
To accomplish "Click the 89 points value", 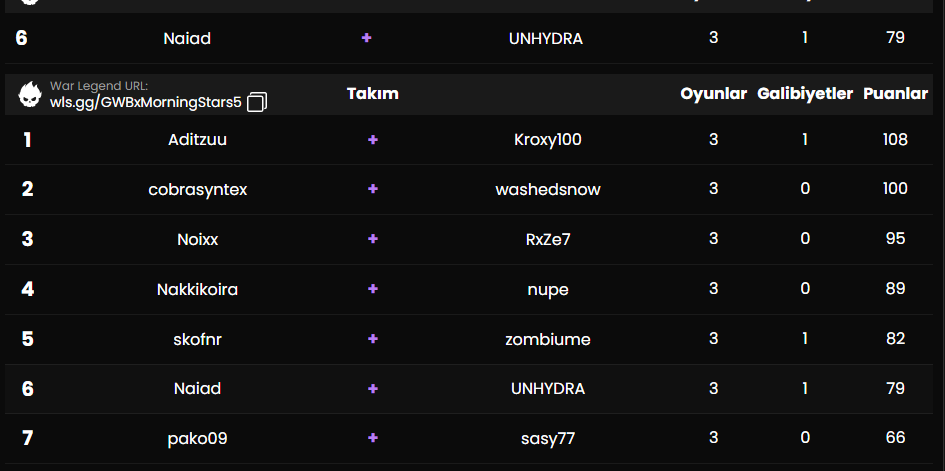I will [896, 289].
